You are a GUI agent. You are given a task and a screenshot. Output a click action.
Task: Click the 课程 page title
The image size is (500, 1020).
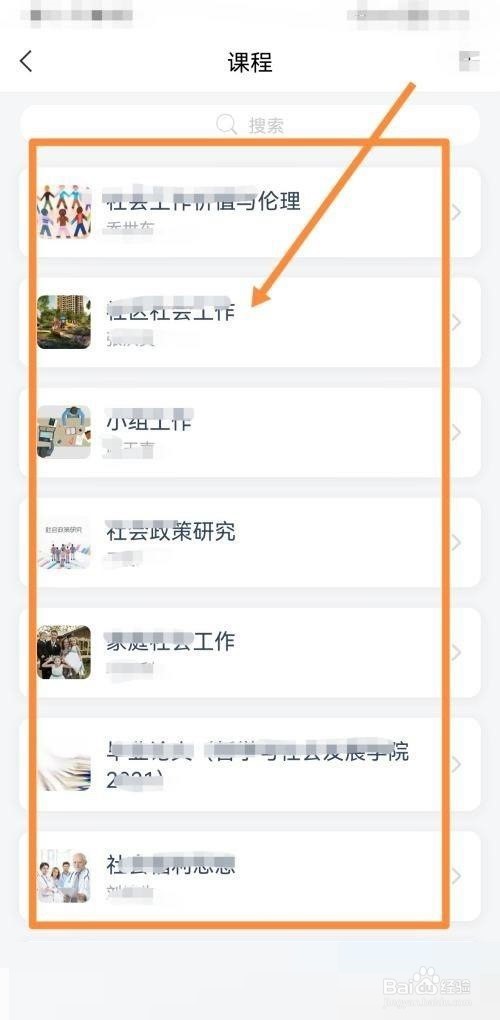tap(250, 62)
